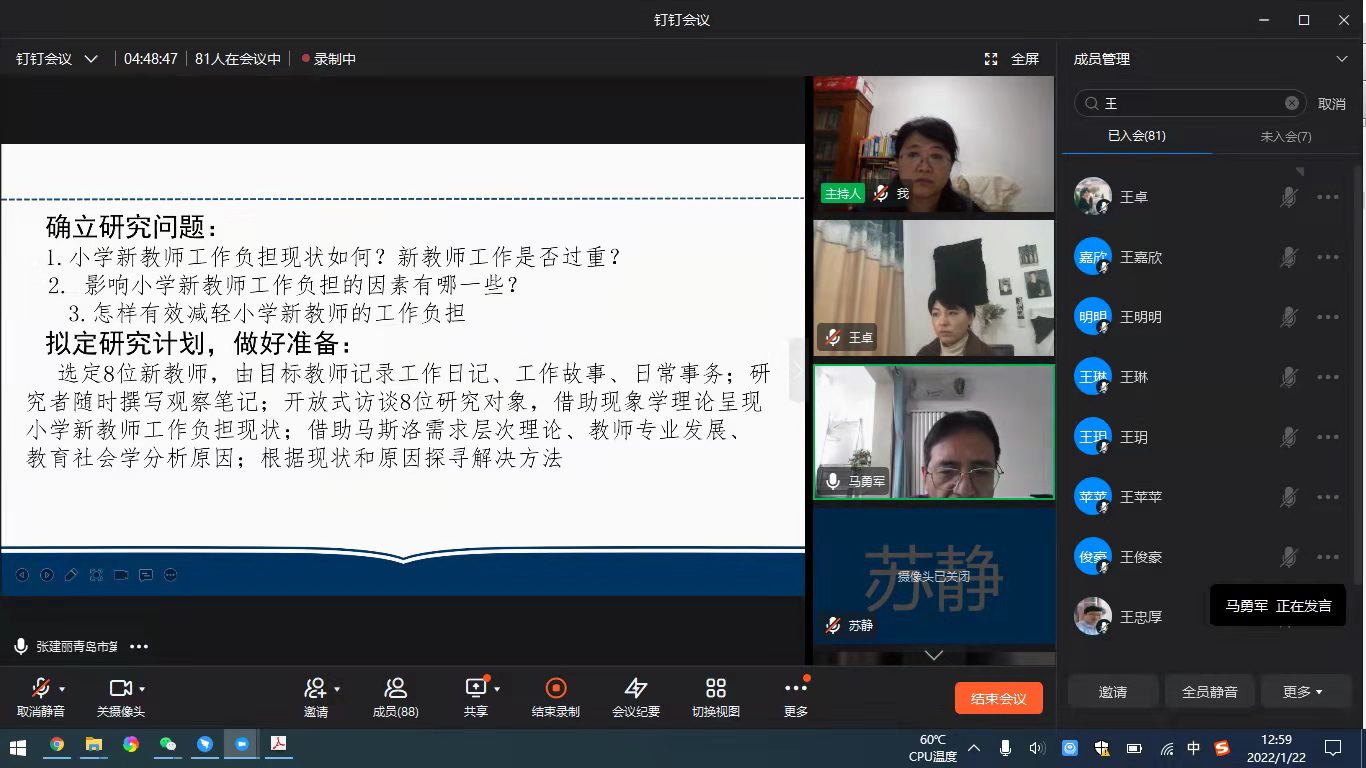
Task: Click 结束录制 to stop recording
Action: click(555, 689)
